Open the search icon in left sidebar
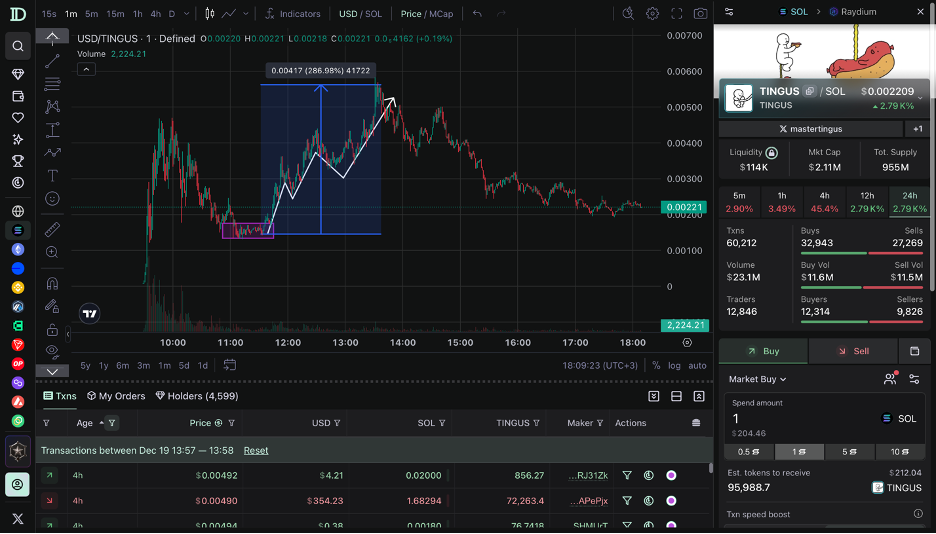The width and height of the screenshot is (936, 534). coord(18,46)
